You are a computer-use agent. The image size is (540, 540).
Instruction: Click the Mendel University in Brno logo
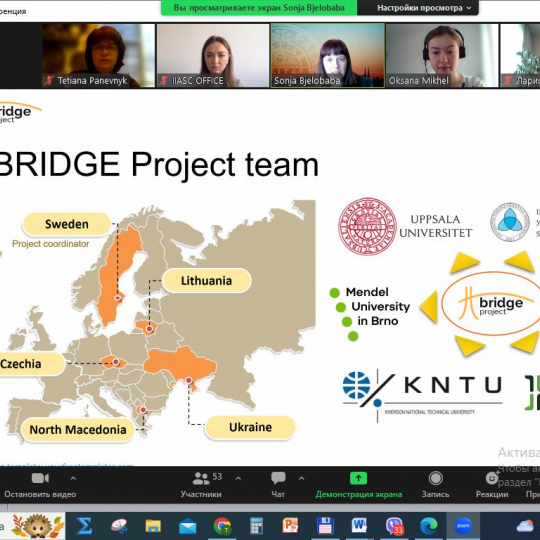pos(370,313)
